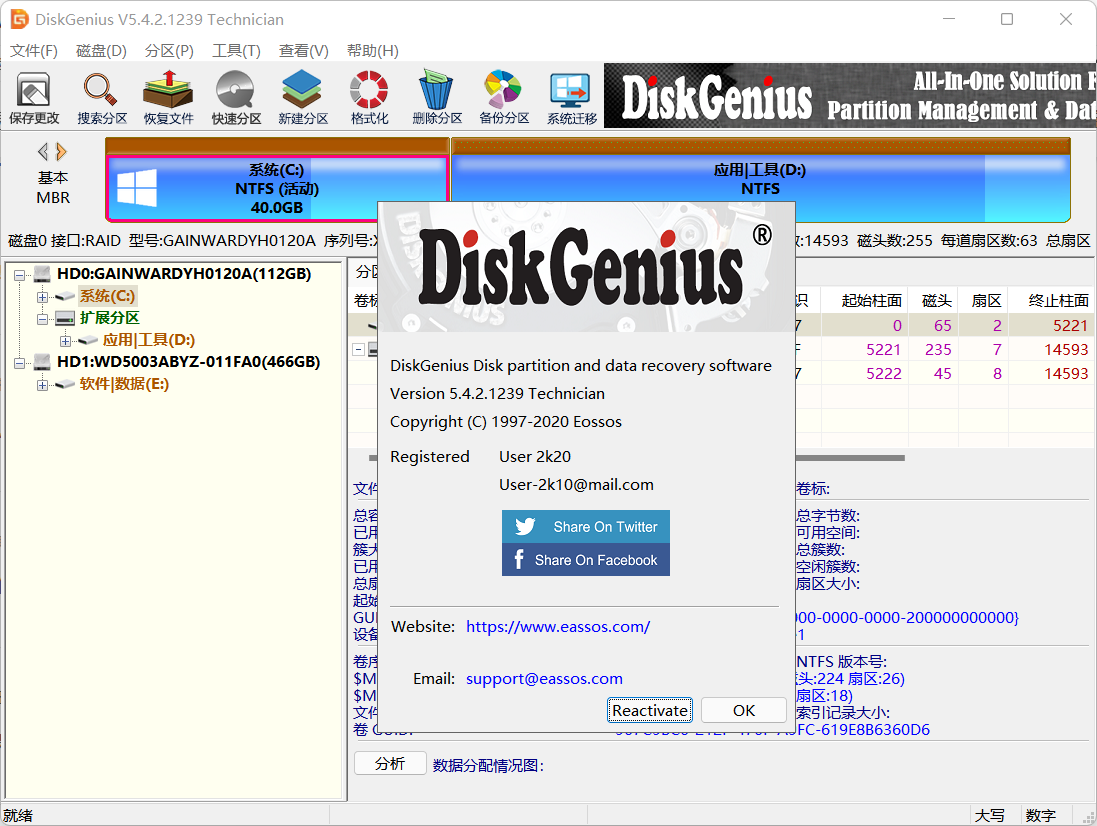
Task: Launch the Recover Files (恢复文件) tool
Action: click(169, 98)
